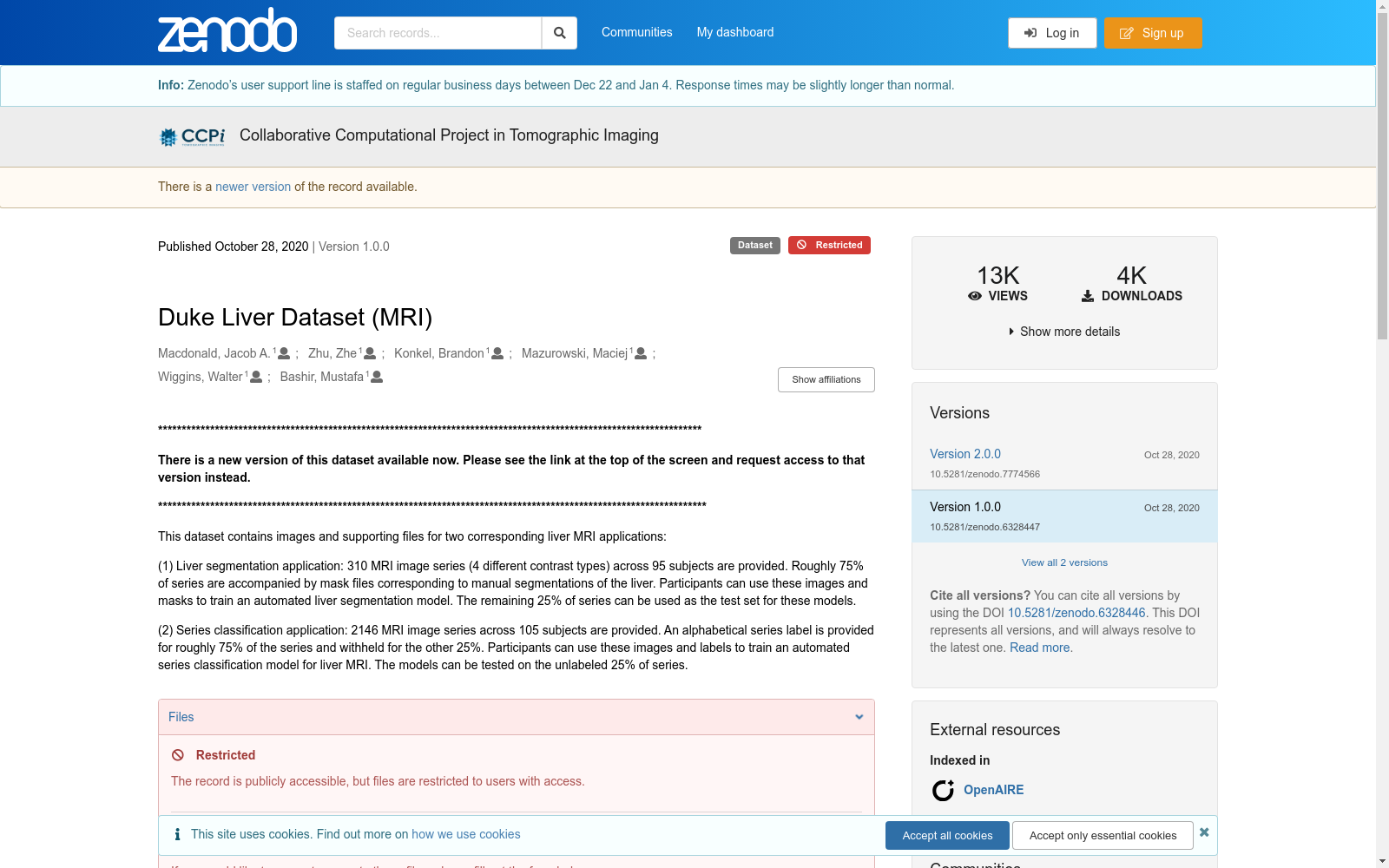Open the CCPi community logo
This screenshot has height=868, width=1389.
pyautogui.click(x=193, y=136)
